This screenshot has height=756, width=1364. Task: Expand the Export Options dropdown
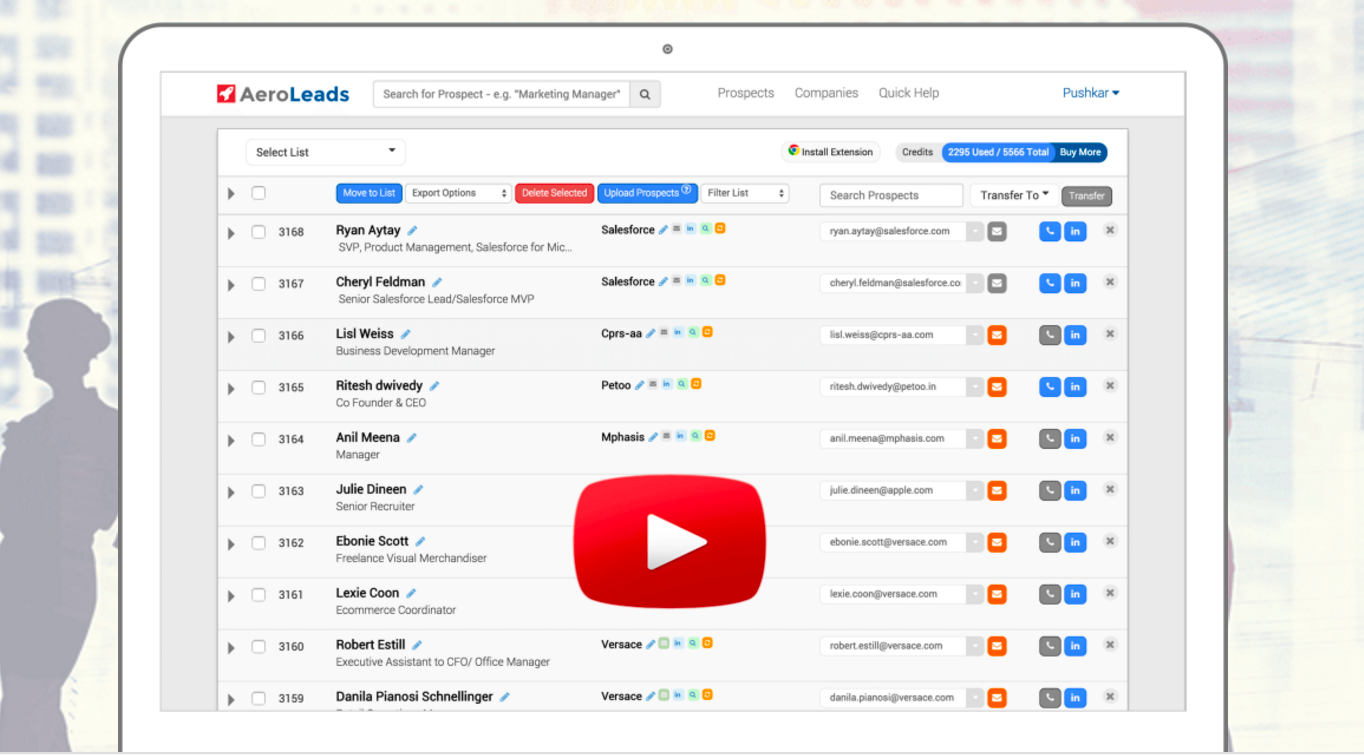(459, 193)
